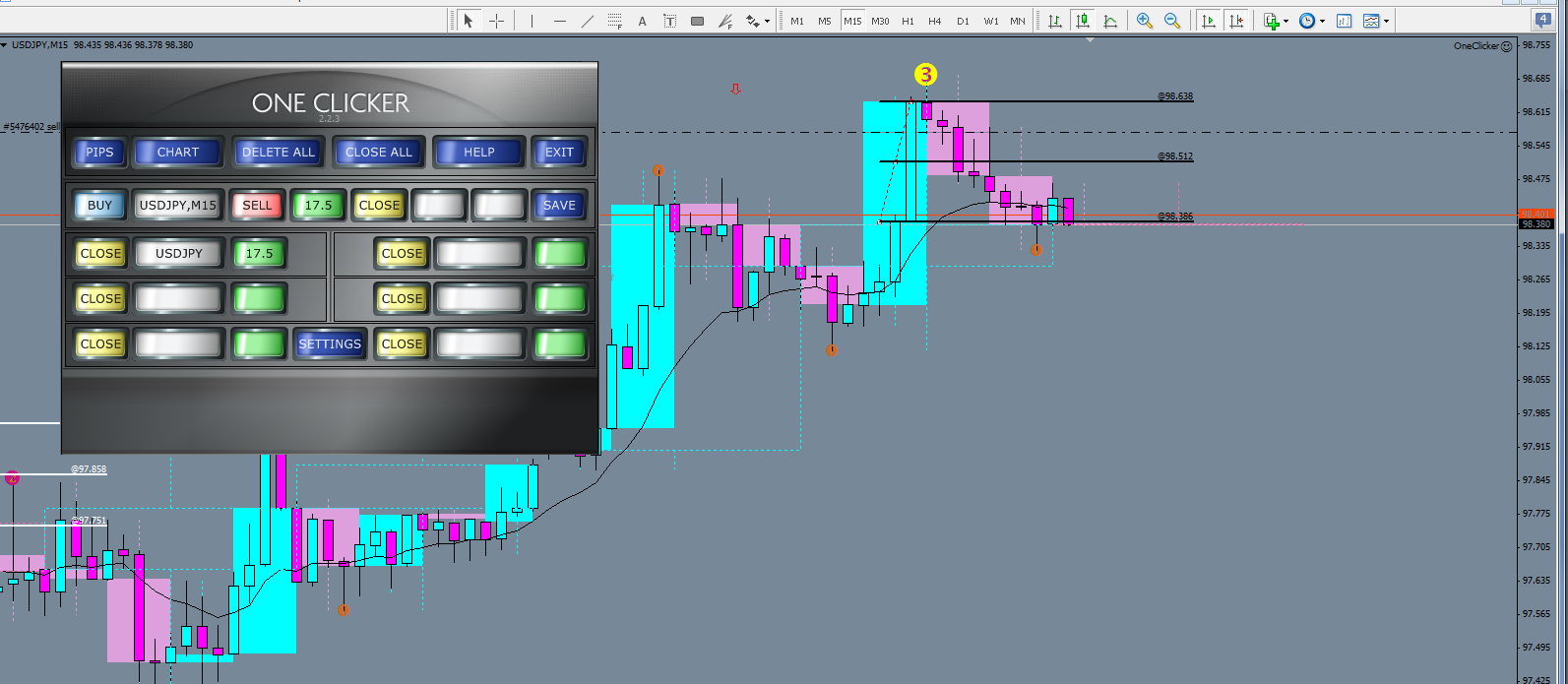This screenshot has width=1568, height=684.
Task: Select the M15 timeframe button
Action: [852, 21]
